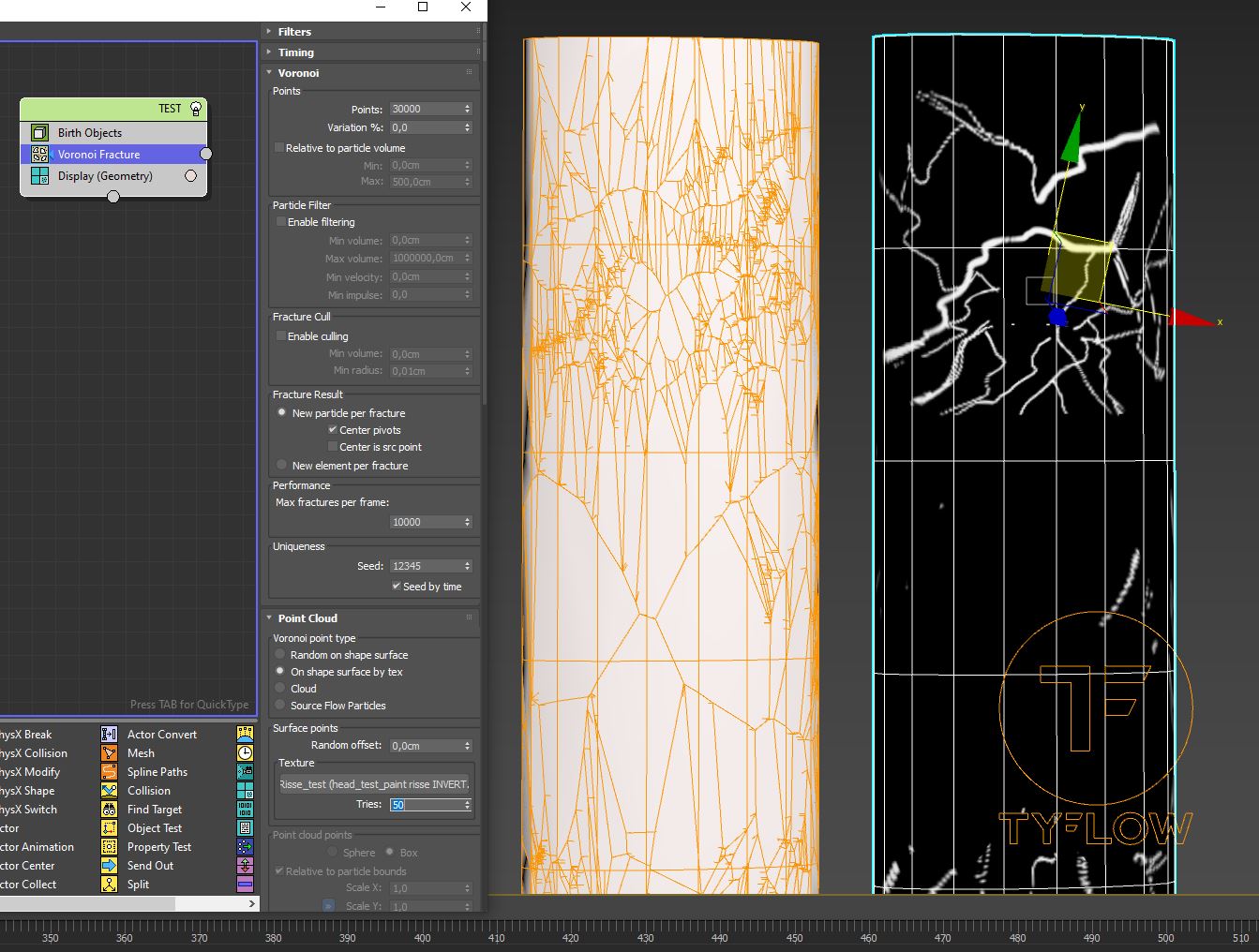Open the Risse_test texture map button

(x=374, y=784)
